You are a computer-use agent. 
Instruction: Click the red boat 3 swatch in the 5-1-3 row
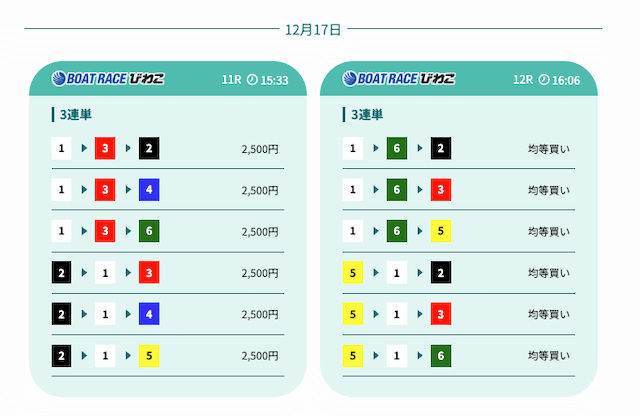[x=440, y=314]
